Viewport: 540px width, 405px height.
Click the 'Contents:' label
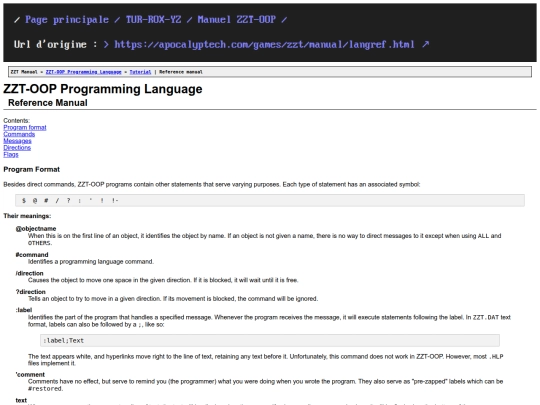pyautogui.click(x=17, y=121)
